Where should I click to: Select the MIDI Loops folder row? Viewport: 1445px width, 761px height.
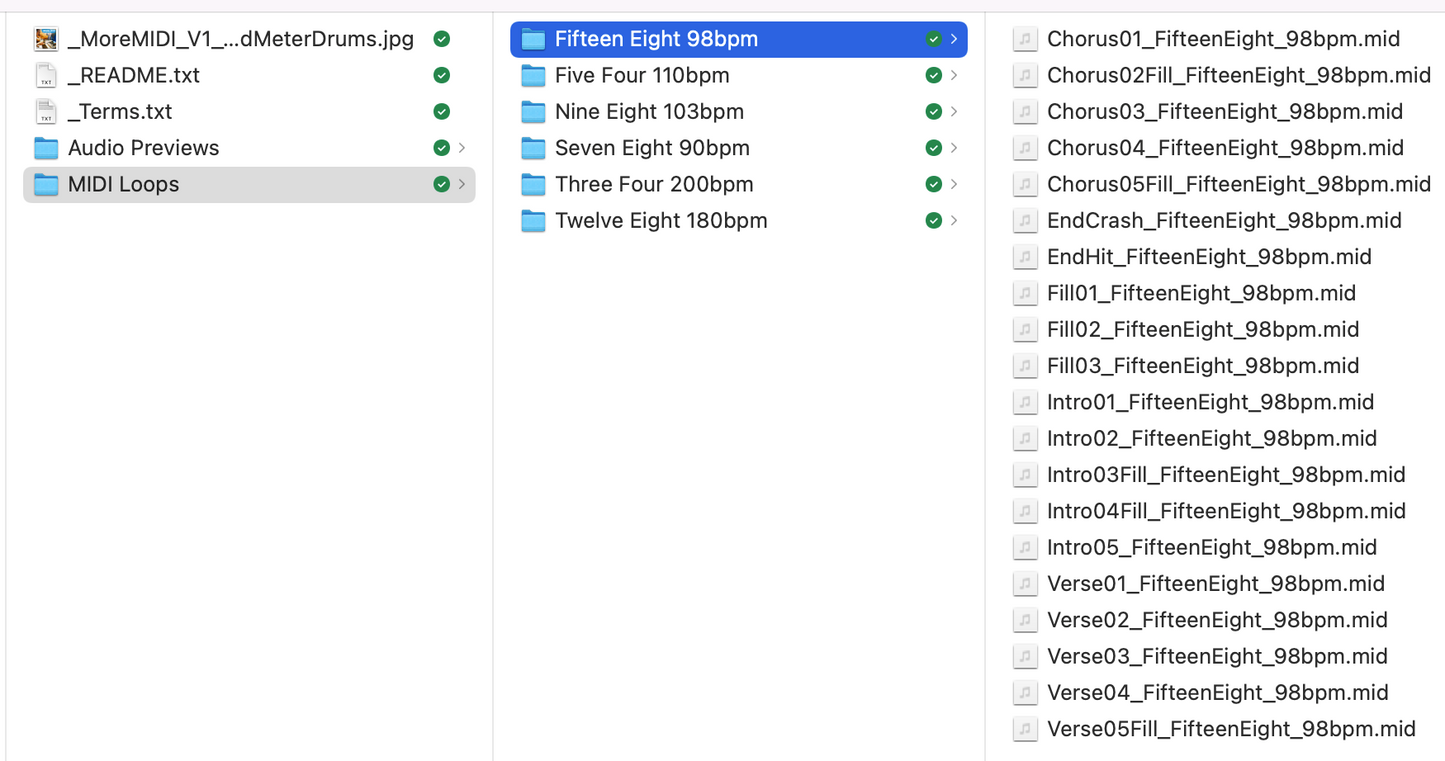[249, 185]
